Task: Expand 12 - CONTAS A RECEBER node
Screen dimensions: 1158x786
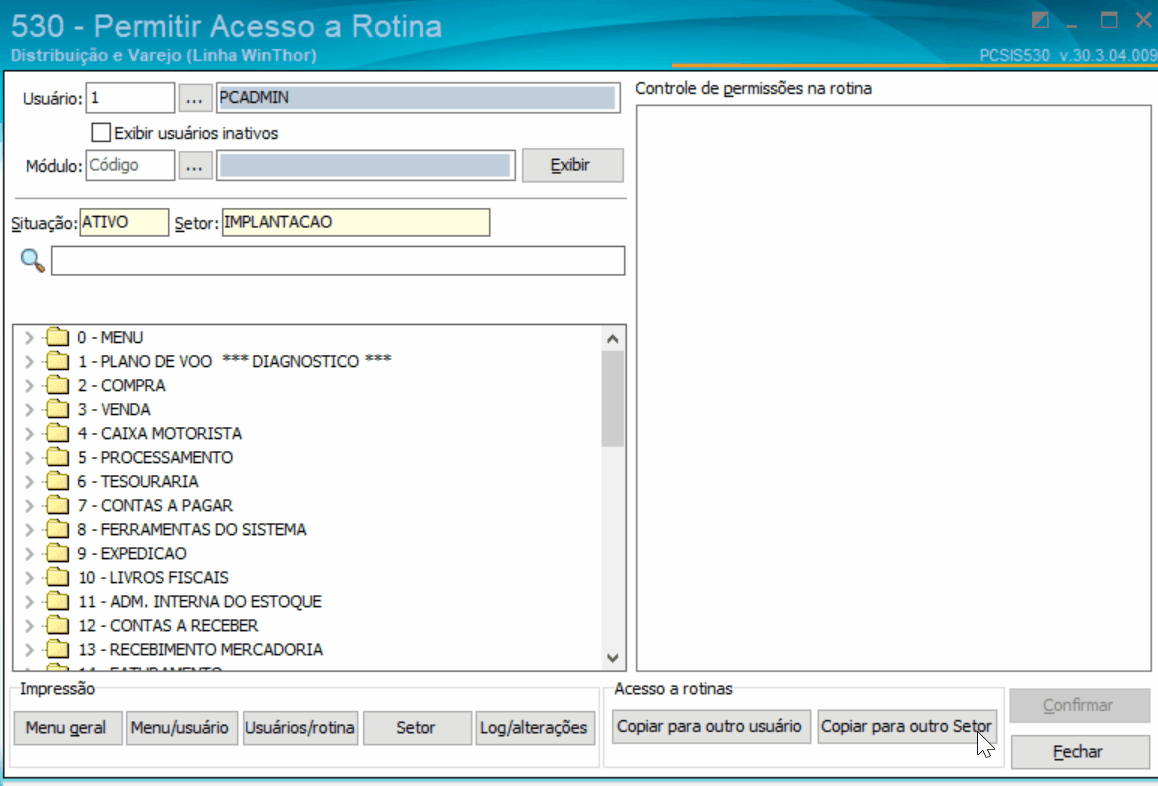Action: click(30, 626)
